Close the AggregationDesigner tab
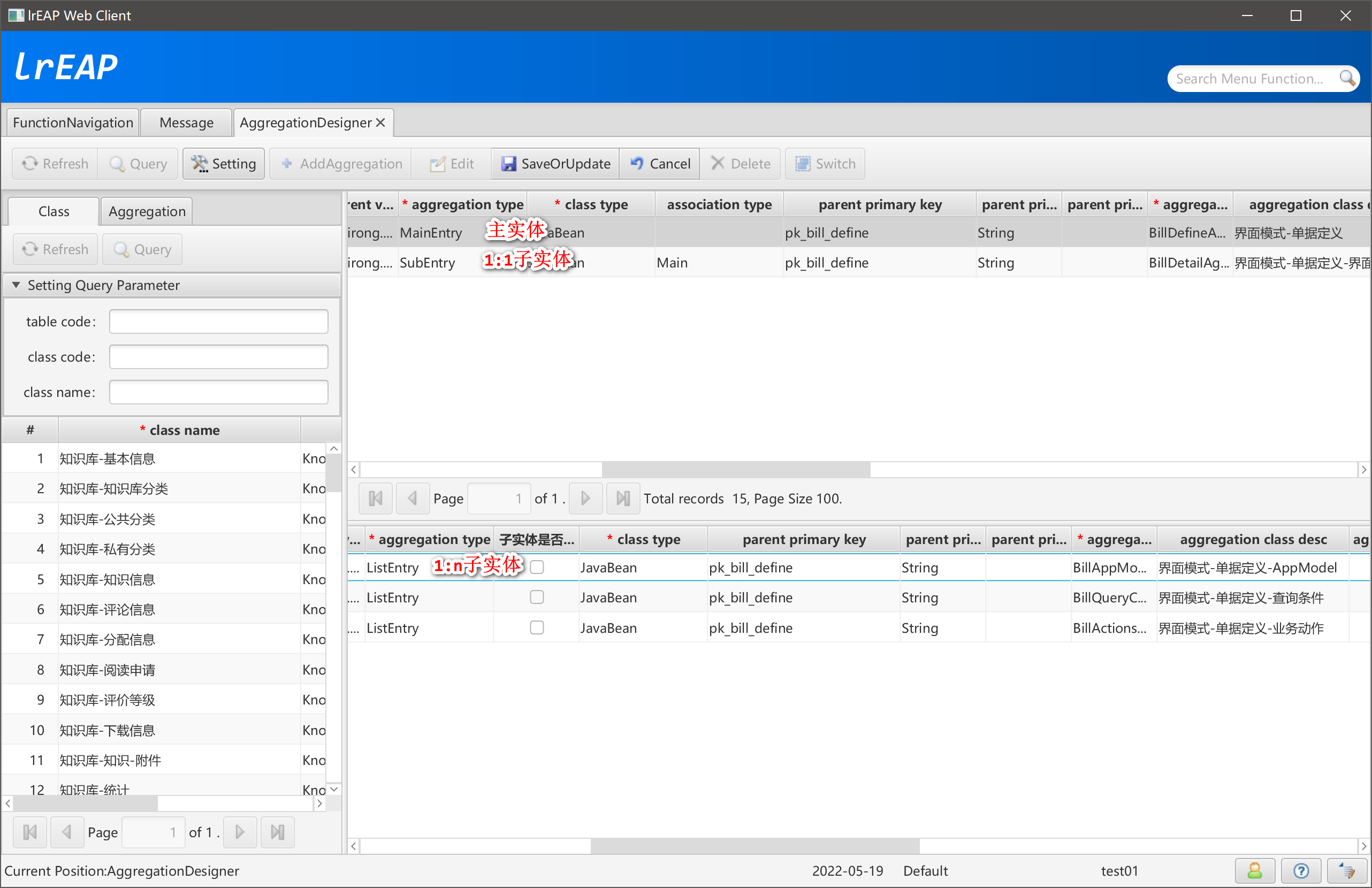 point(380,123)
